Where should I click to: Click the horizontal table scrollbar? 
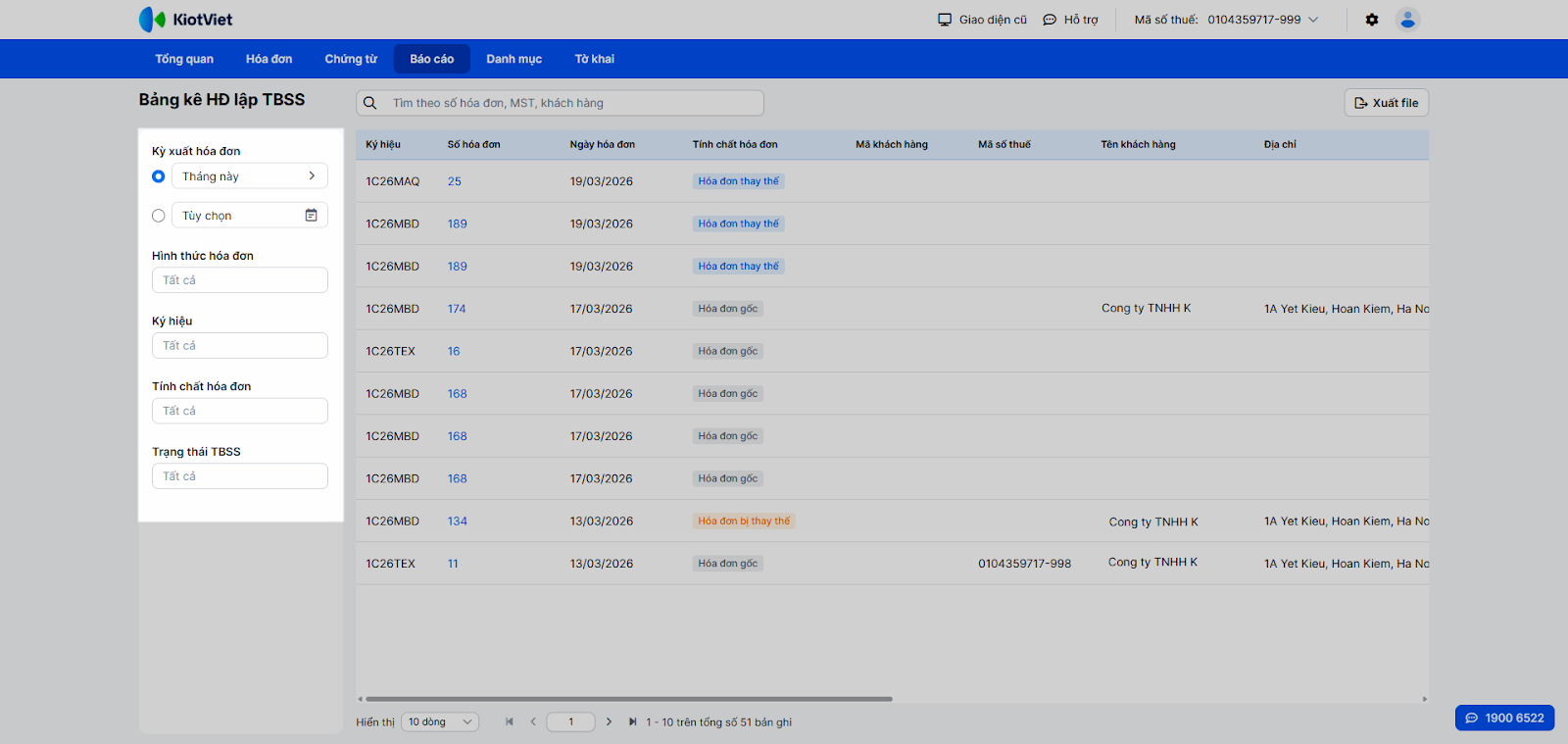pos(628,699)
